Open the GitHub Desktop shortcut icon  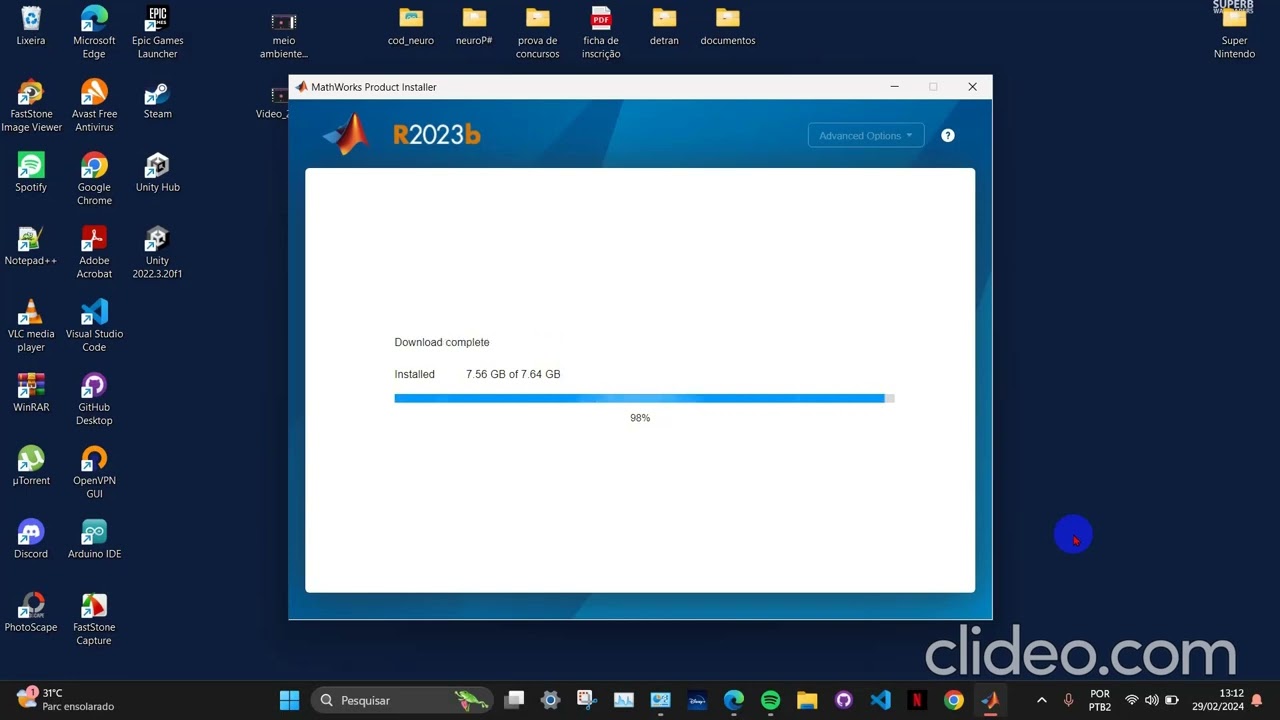[94, 399]
